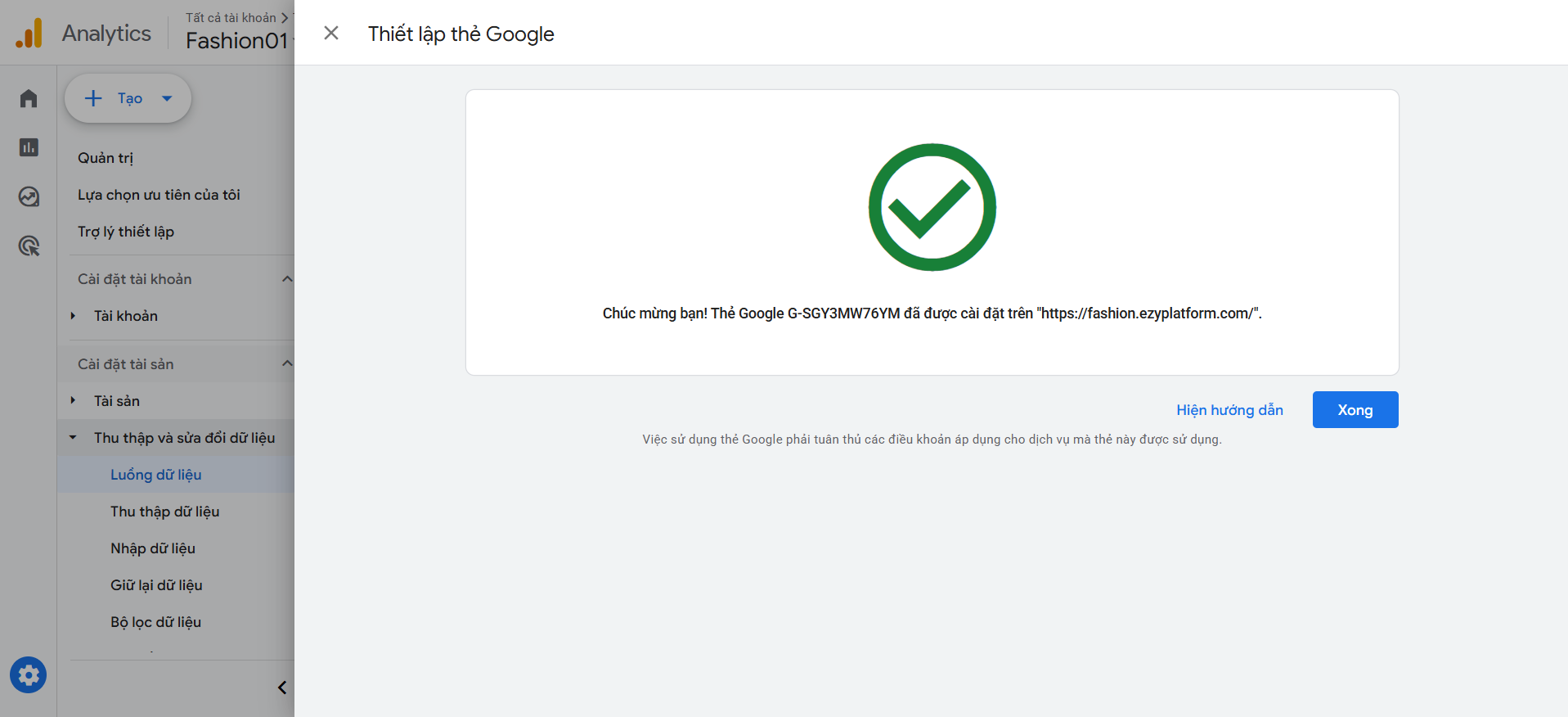
Task: Collapse Thu thập và sửa đổi dữ liệu
Action: [x=74, y=438]
